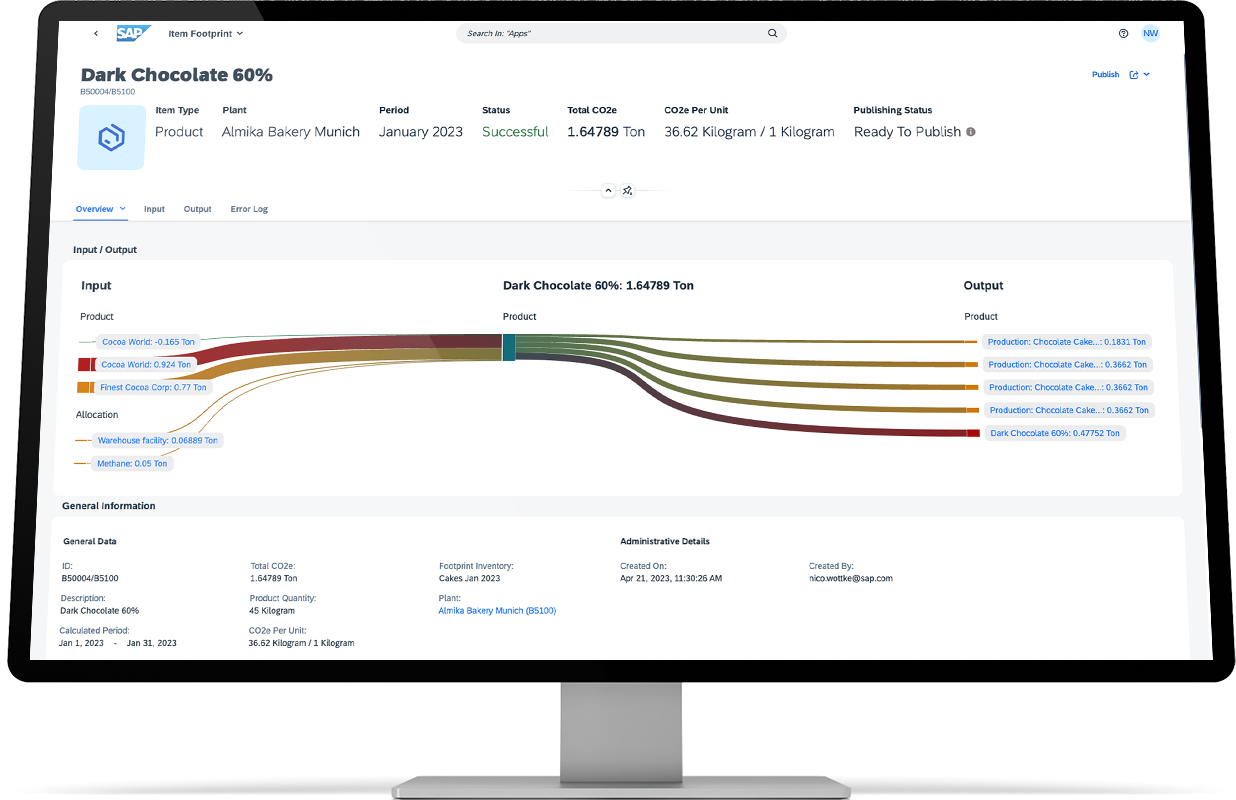
Task: Switch to the Error Log tab
Action: click(249, 209)
